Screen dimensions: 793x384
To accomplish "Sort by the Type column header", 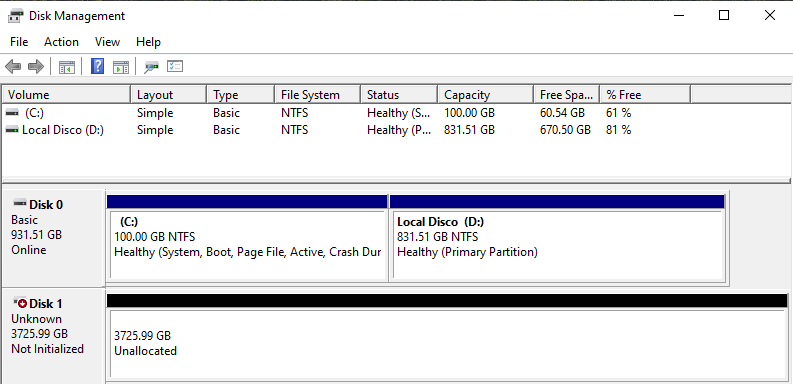I will pyautogui.click(x=241, y=95).
